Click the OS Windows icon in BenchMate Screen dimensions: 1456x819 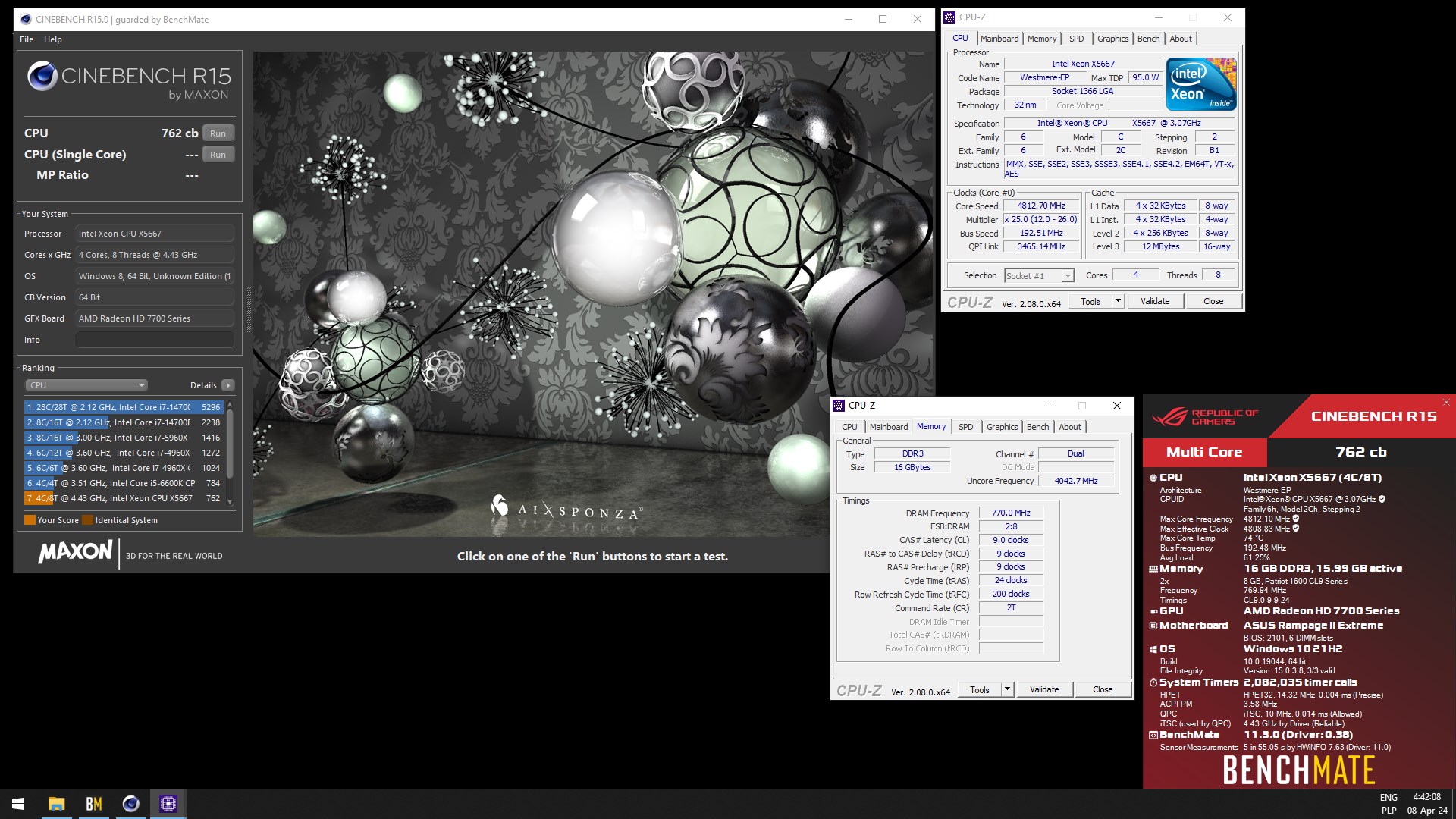tap(1153, 649)
